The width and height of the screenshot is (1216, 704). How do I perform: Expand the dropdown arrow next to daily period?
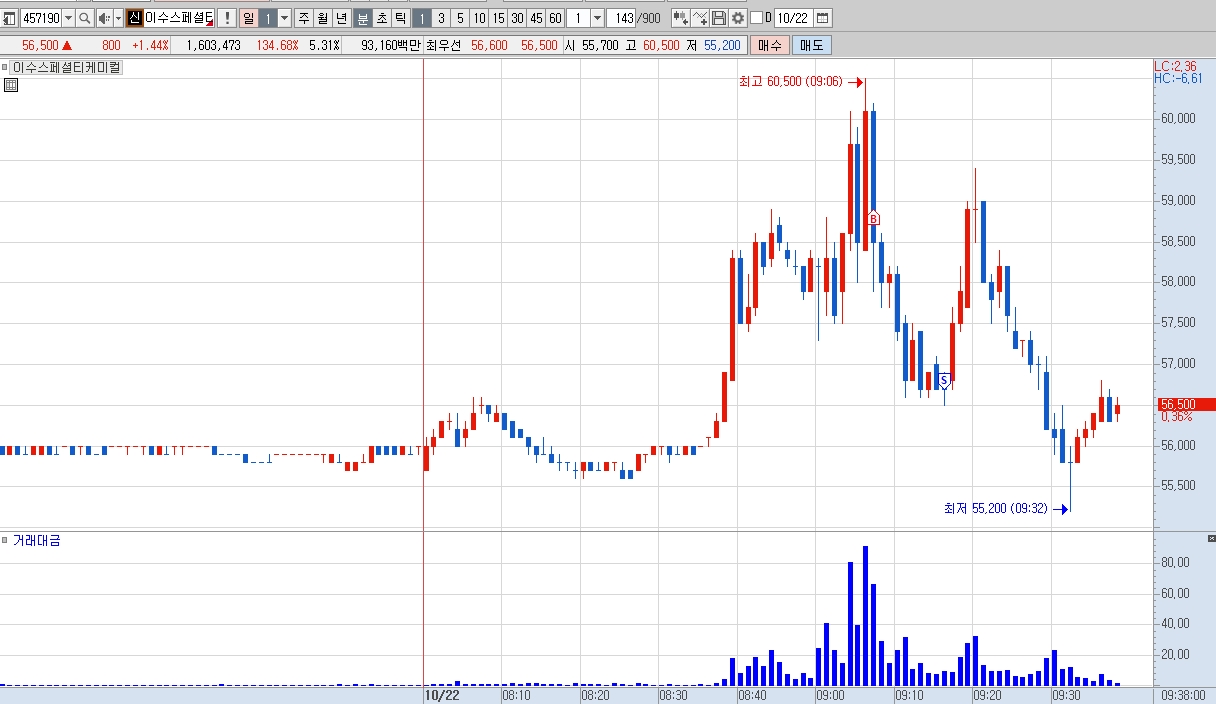coord(284,18)
